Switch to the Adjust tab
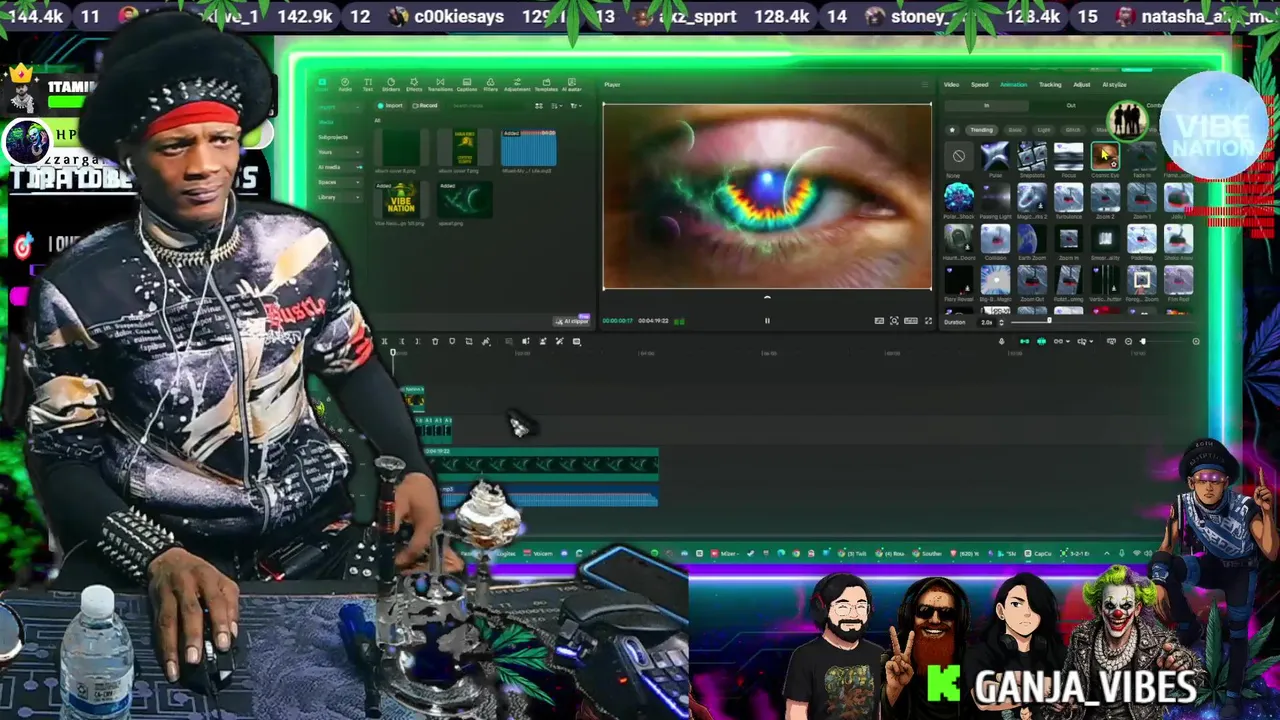Image resolution: width=1280 pixels, height=720 pixels. click(x=1082, y=85)
